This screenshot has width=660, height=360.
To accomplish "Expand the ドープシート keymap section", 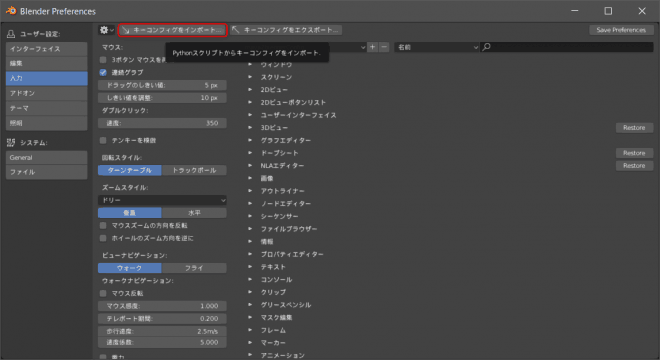I will (250, 153).
